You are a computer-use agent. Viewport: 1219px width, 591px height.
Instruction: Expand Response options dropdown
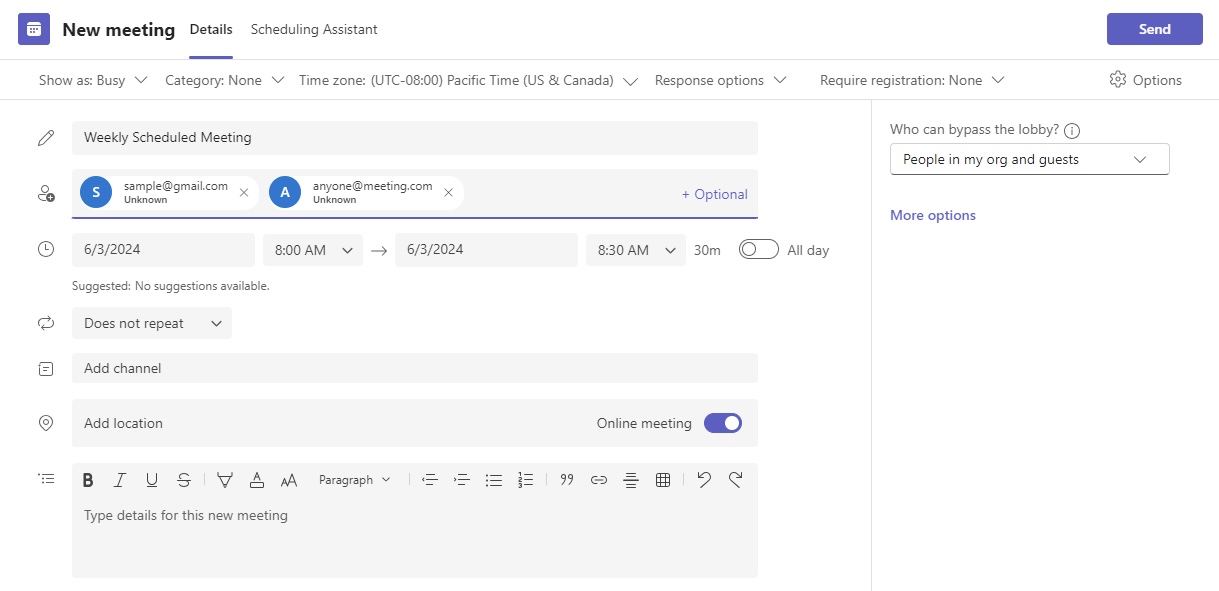(x=720, y=80)
